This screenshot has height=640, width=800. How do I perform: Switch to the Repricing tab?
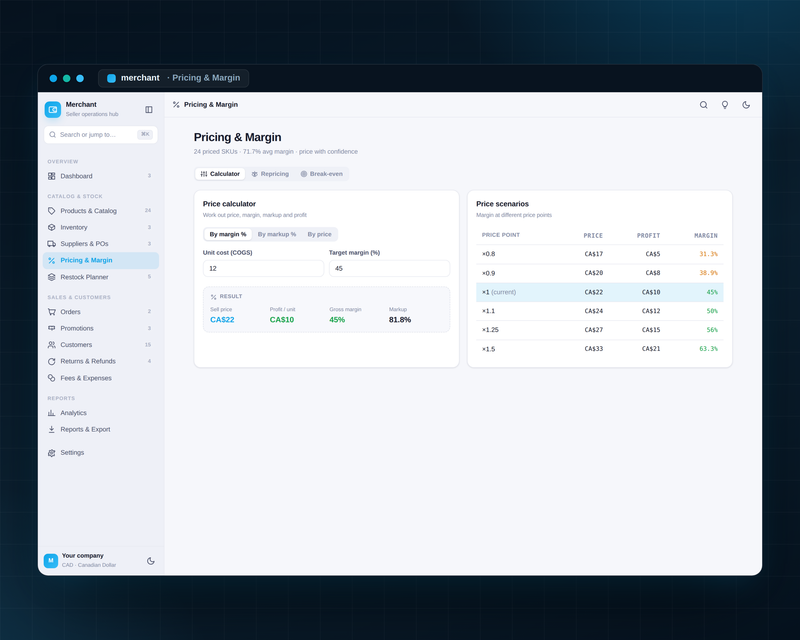[x=270, y=174]
